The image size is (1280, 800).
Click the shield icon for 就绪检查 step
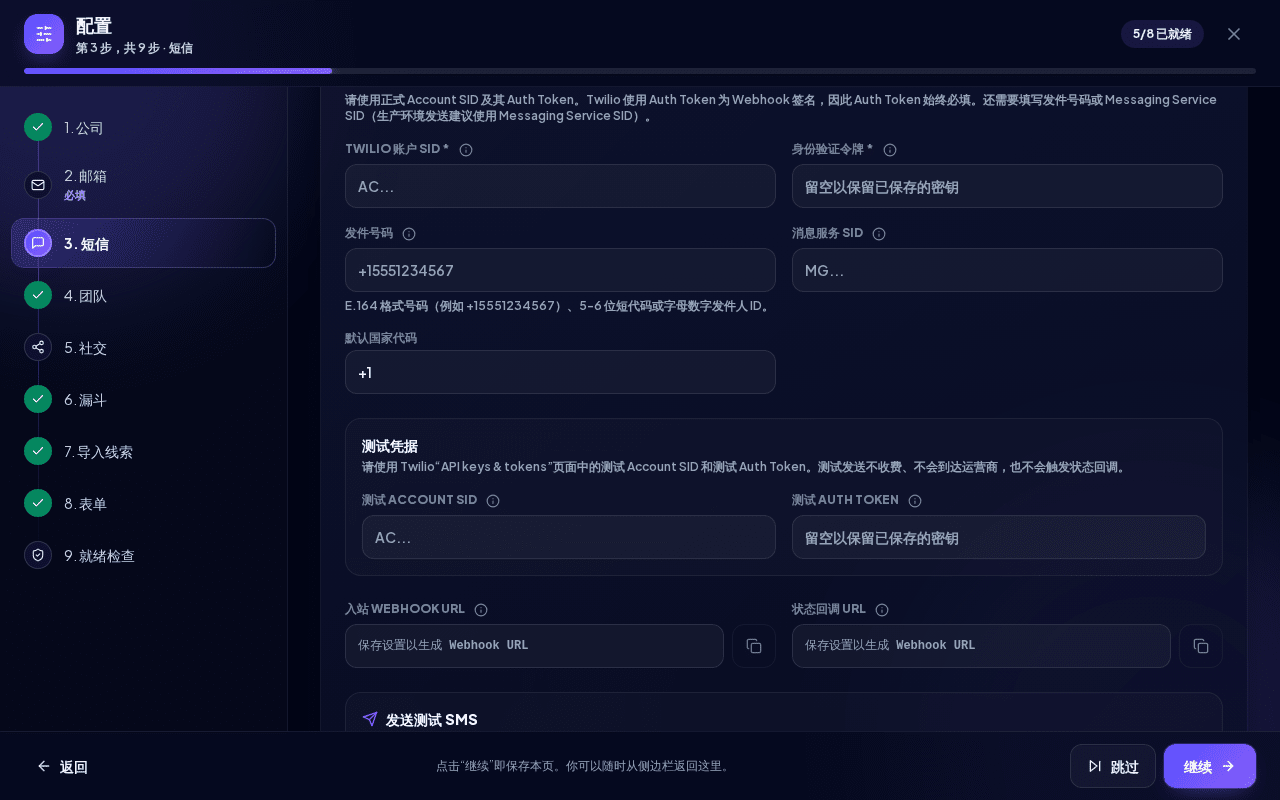[38, 555]
